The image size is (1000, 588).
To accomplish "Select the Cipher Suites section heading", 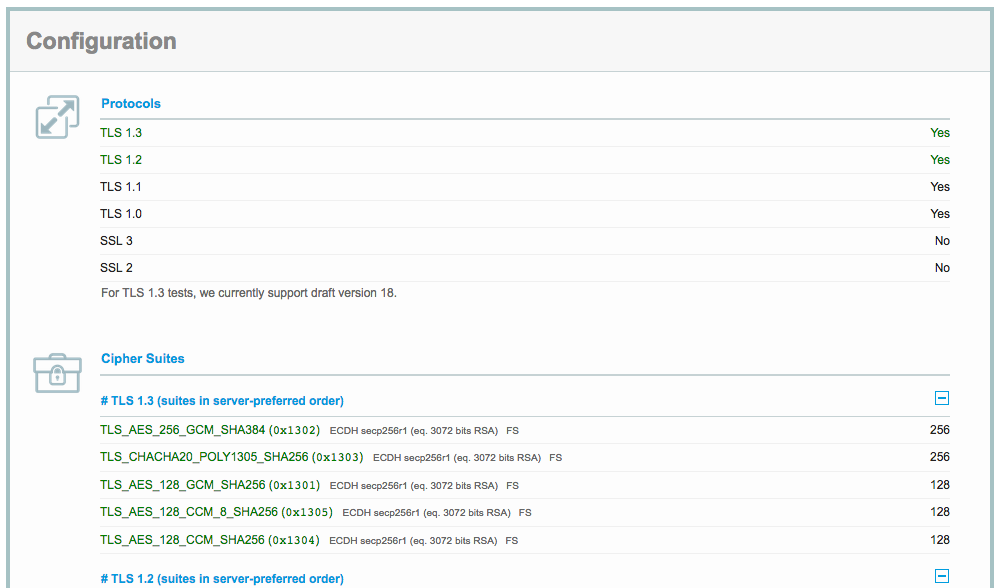I will pyautogui.click(x=143, y=358).
